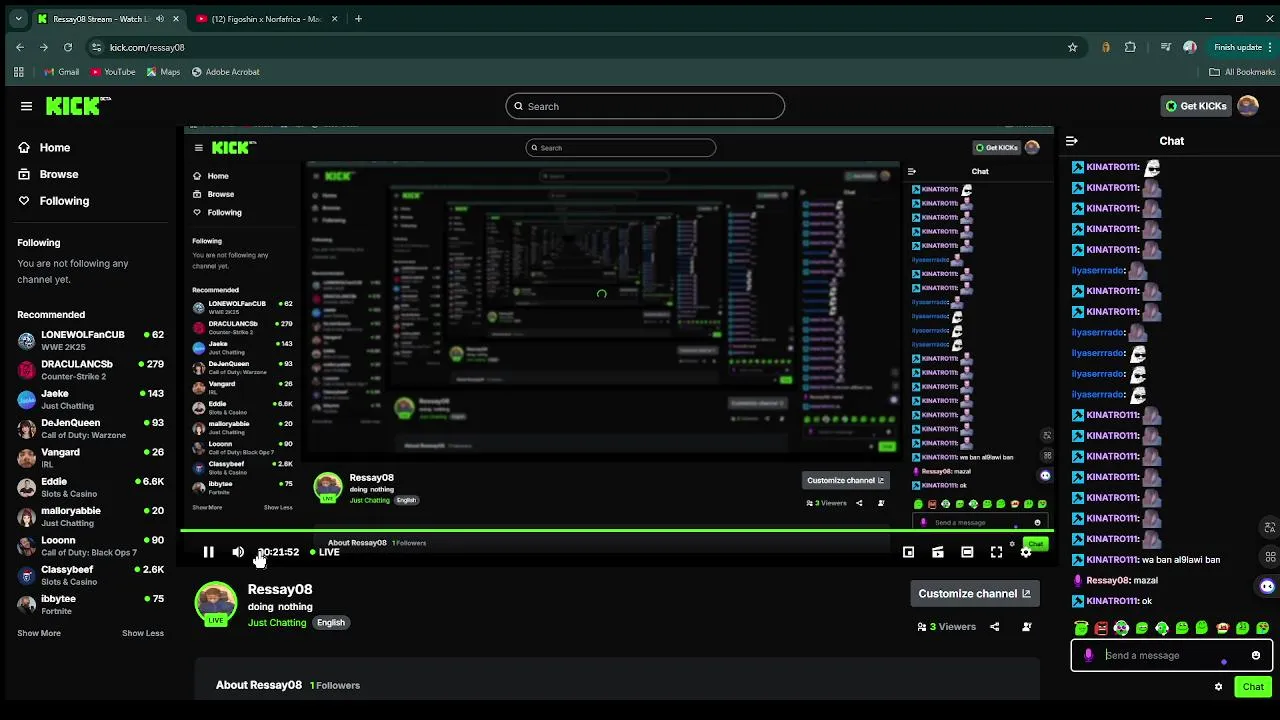1280x720 pixels.
Task: Click Ressay08 streamer avatar
Action: (215, 602)
